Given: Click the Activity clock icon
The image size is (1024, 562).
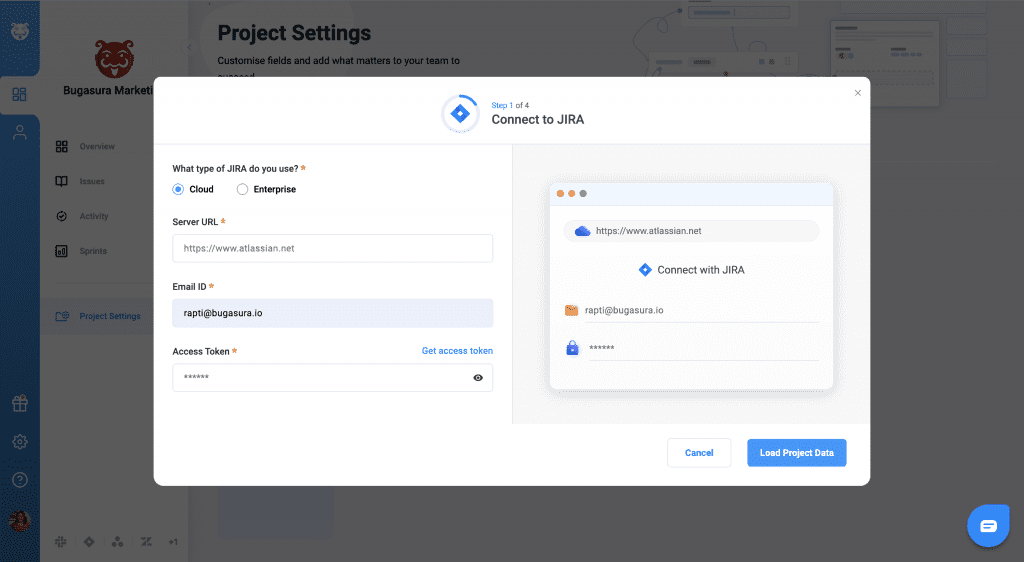Looking at the screenshot, I should coord(61,216).
